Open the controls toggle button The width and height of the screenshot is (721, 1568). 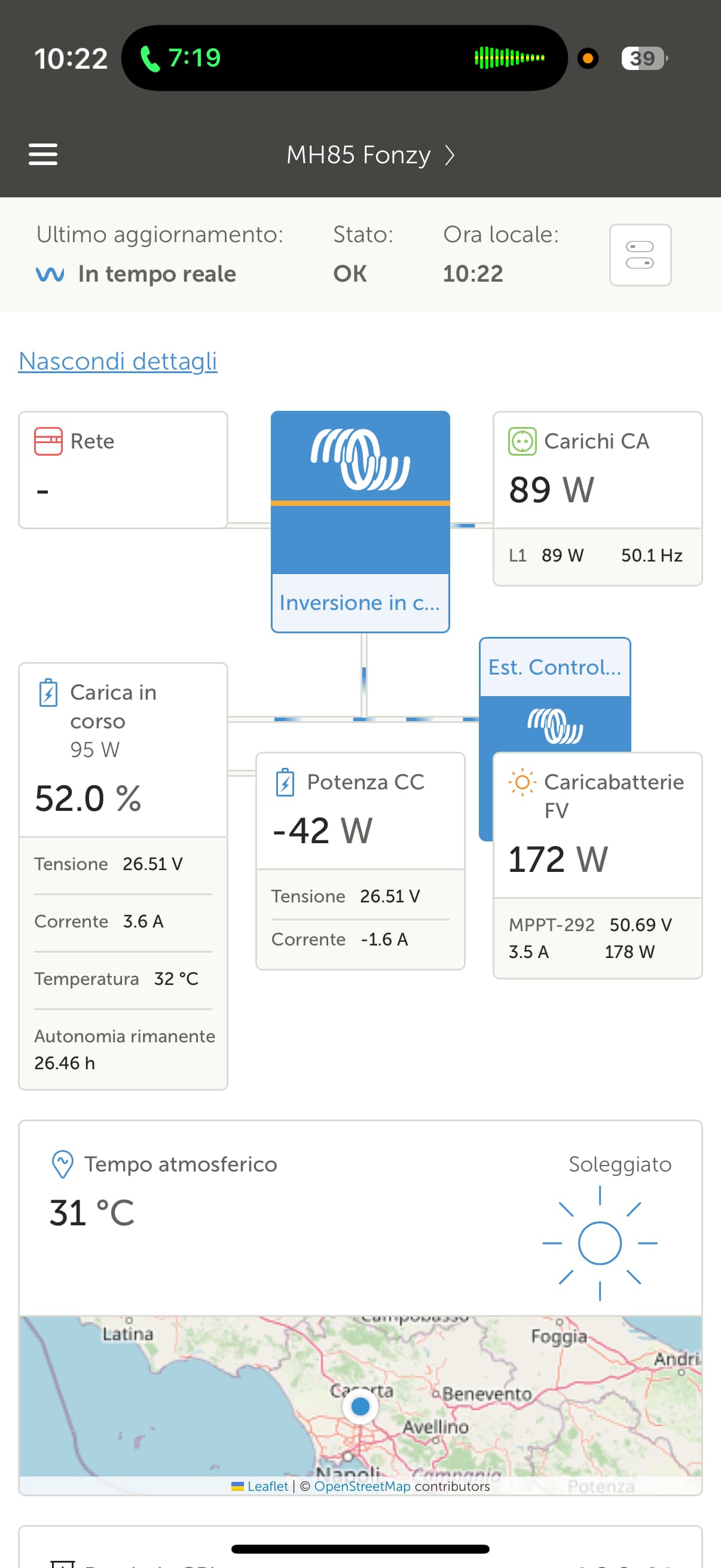point(640,255)
